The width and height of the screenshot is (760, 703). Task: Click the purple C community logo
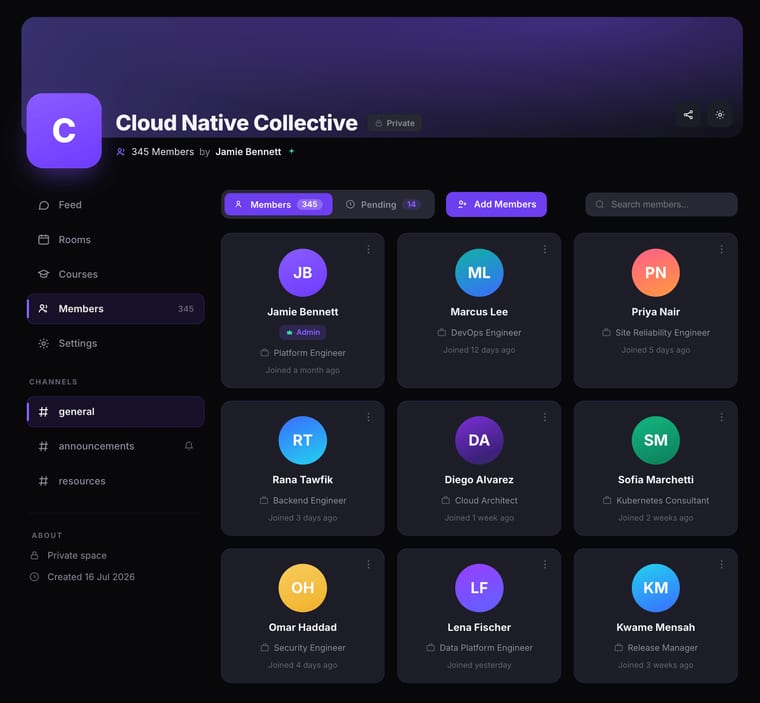coord(64,130)
